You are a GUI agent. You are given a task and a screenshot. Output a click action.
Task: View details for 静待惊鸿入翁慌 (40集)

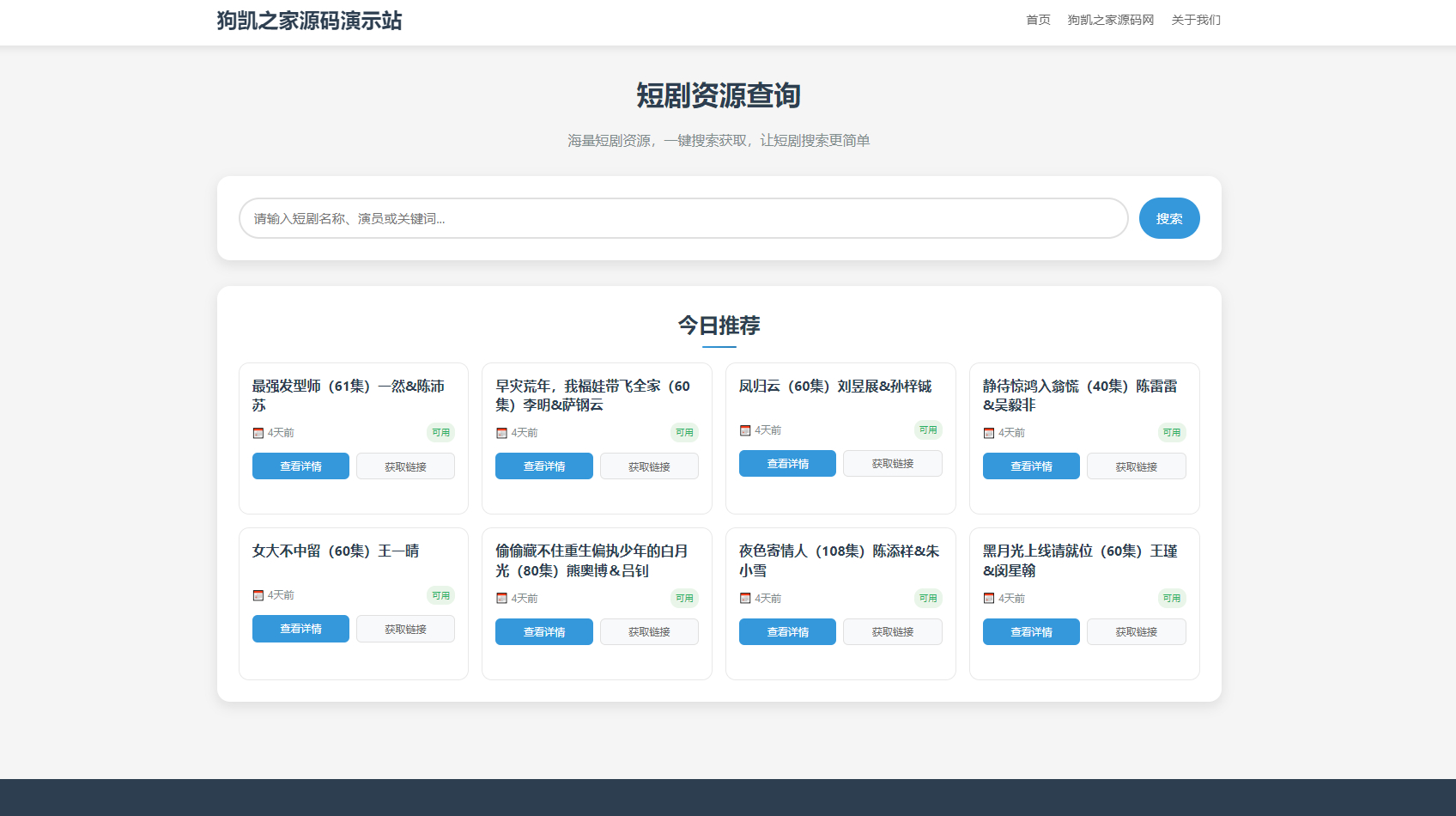click(1031, 466)
